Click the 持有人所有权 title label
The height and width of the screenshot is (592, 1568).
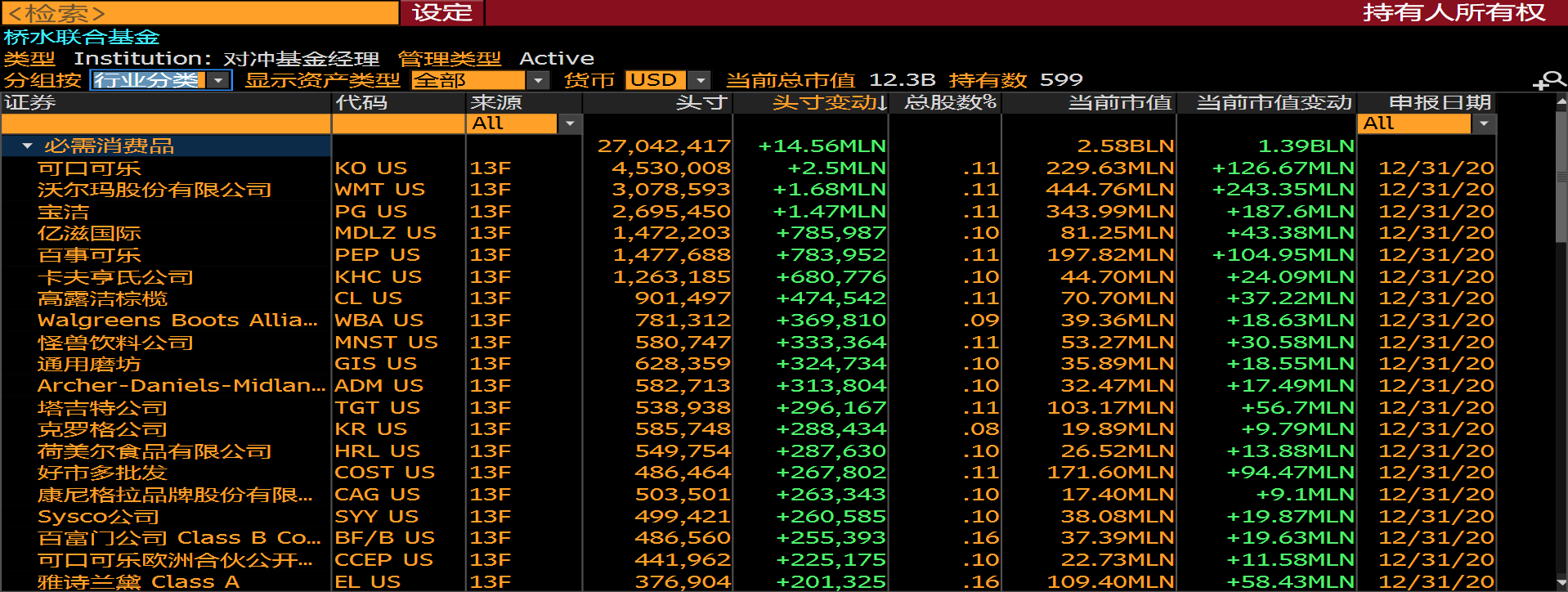(1454, 13)
